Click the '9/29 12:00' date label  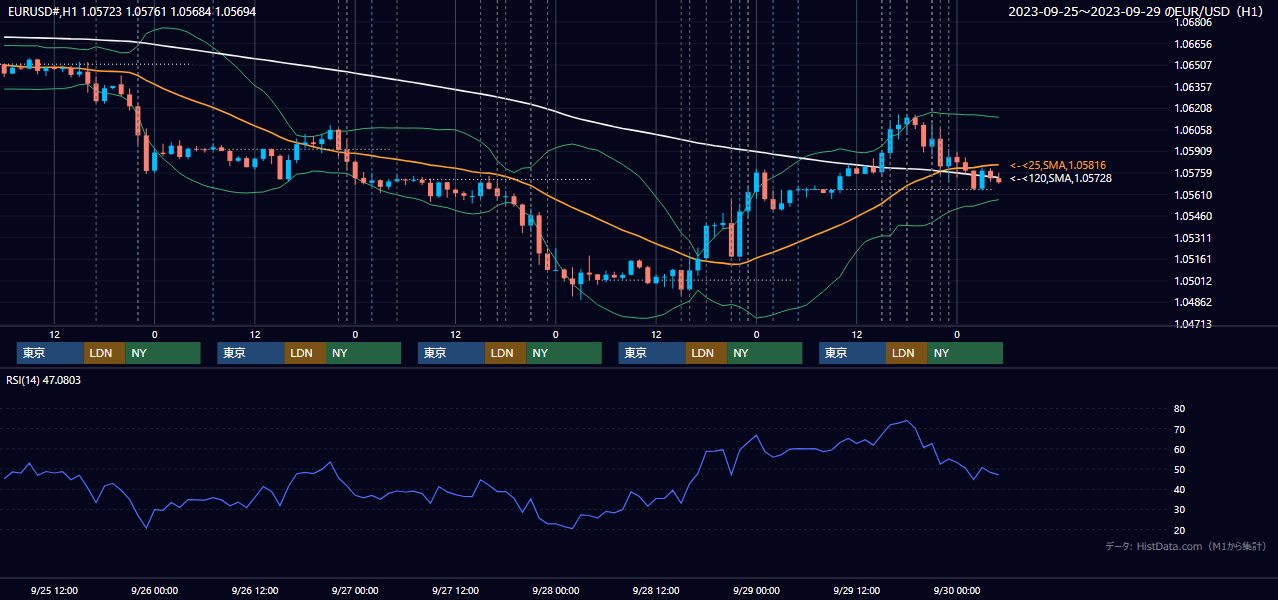[856, 590]
